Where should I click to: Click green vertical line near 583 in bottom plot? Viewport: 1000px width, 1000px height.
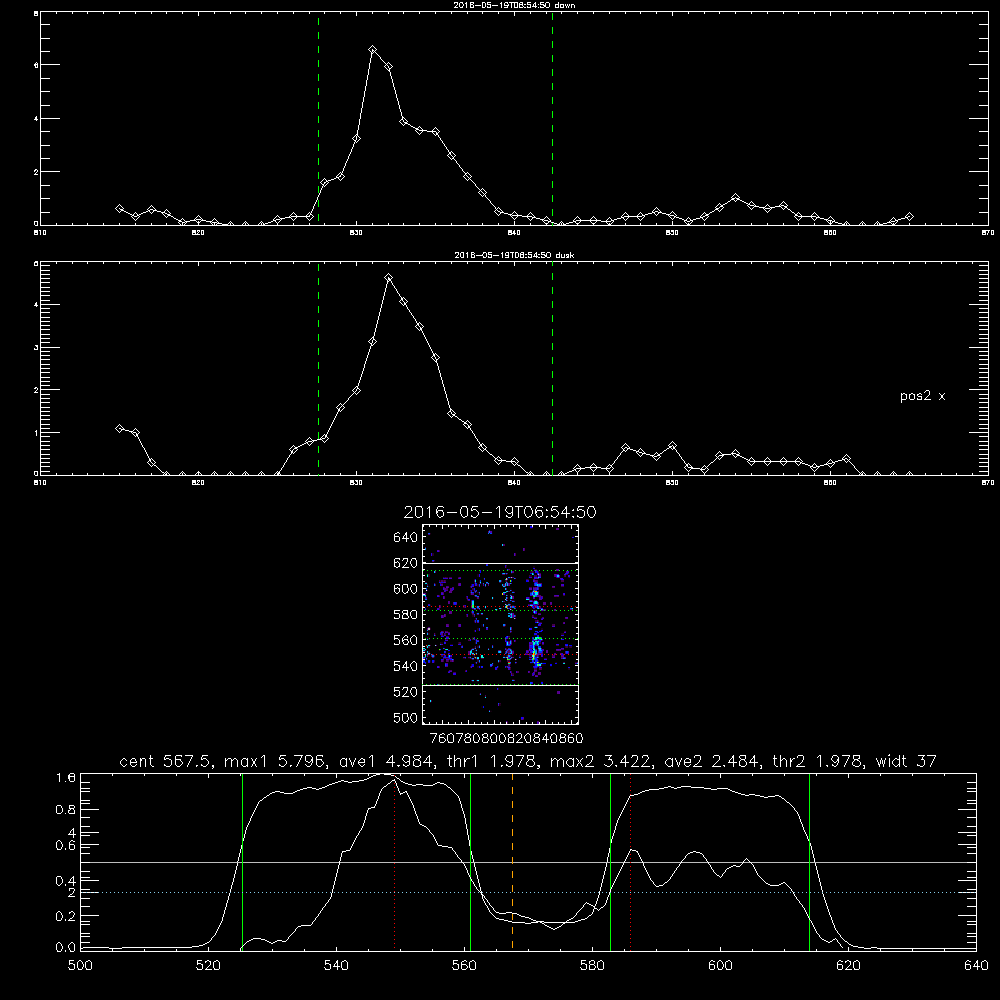(610, 862)
